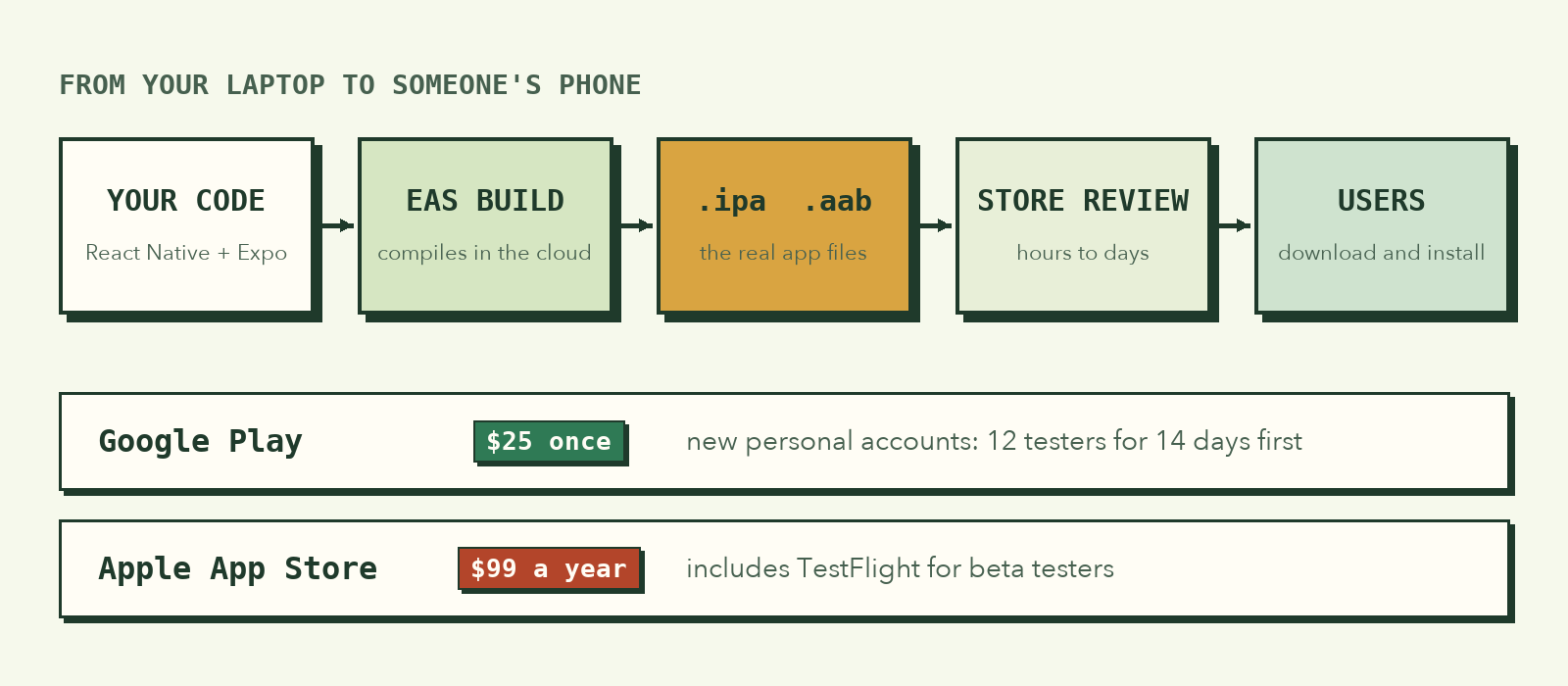1568x686 pixels.
Task: Click the arrow pointing to STORE REVIEW
Action: coord(936,225)
